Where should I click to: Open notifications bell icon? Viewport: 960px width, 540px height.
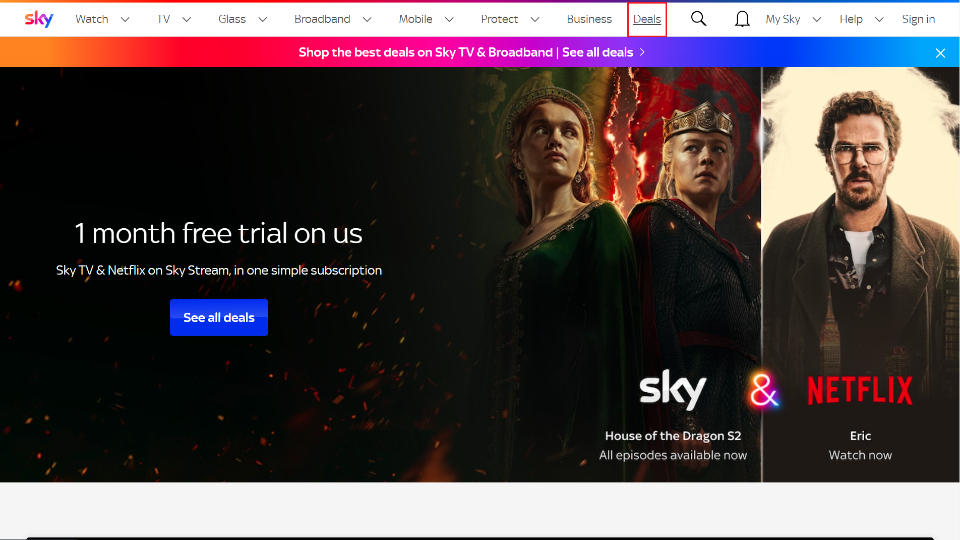coord(742,20)
